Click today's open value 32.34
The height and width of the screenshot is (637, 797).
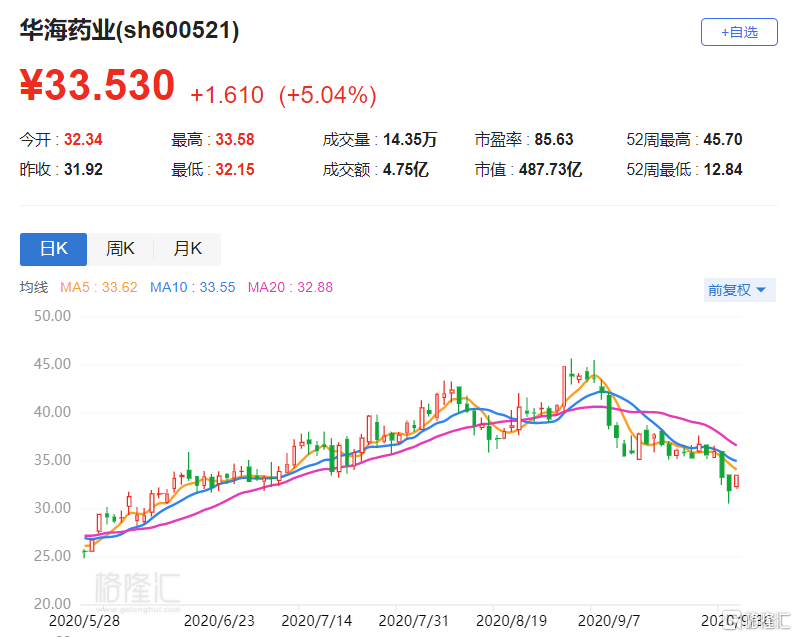pos(83,139)
